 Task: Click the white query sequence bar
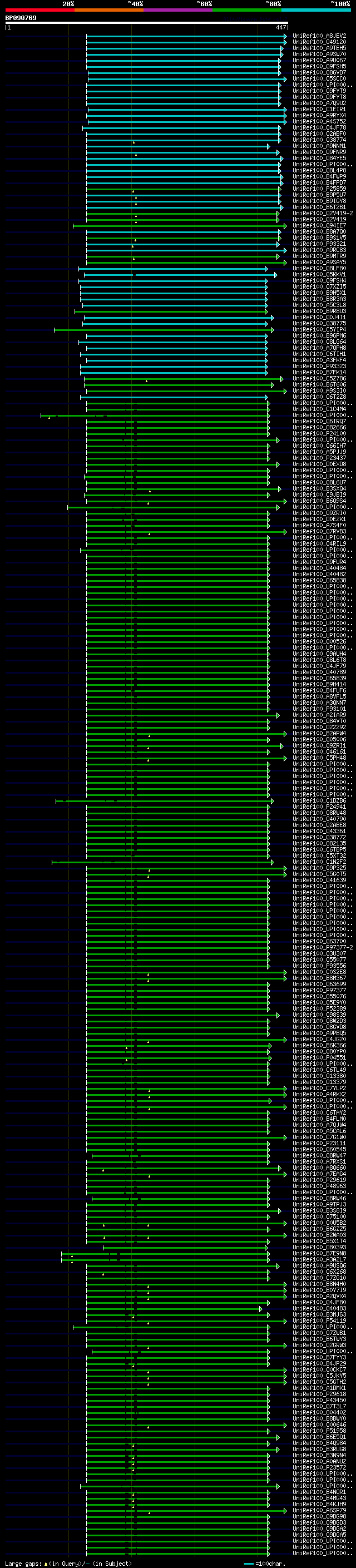(147, 22)
